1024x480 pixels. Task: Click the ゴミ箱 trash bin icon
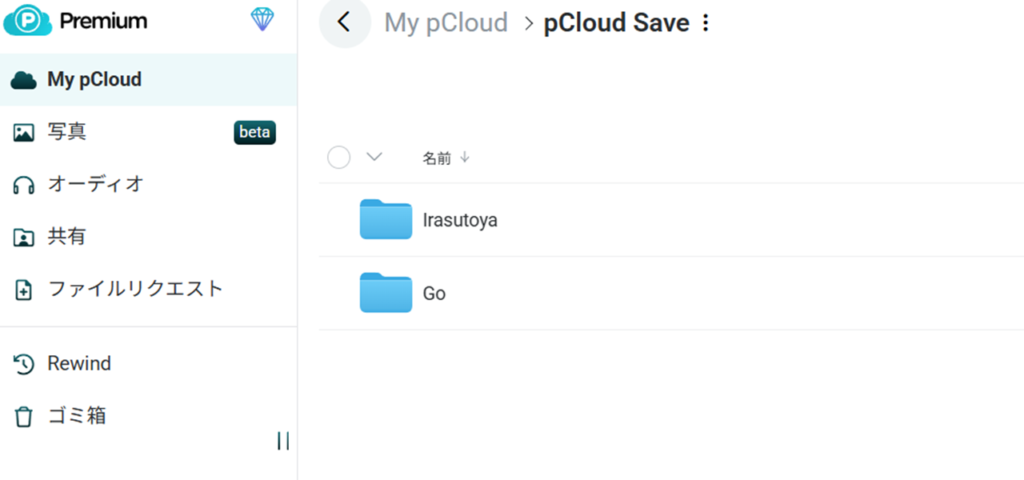coord(23,416)
